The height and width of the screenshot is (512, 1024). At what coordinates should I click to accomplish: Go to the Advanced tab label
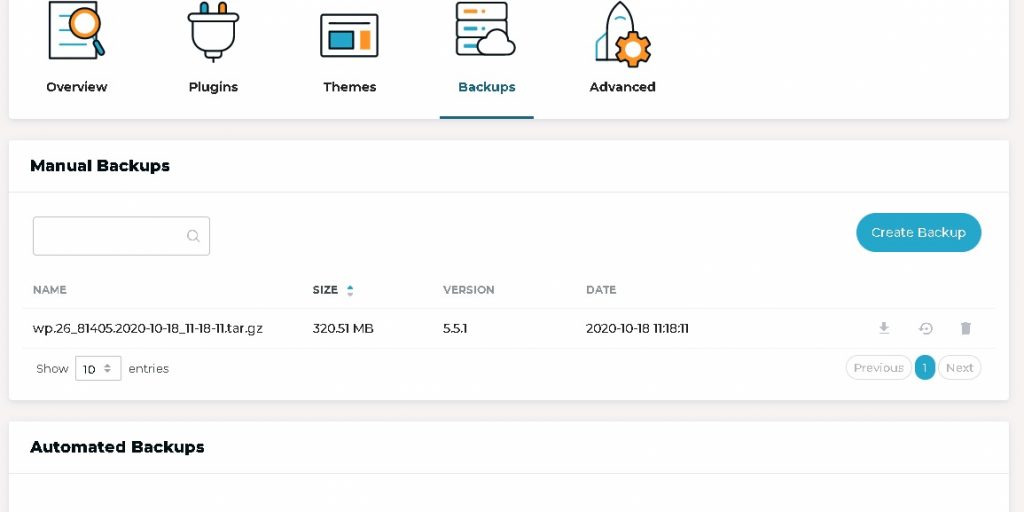tap(622, 87)
